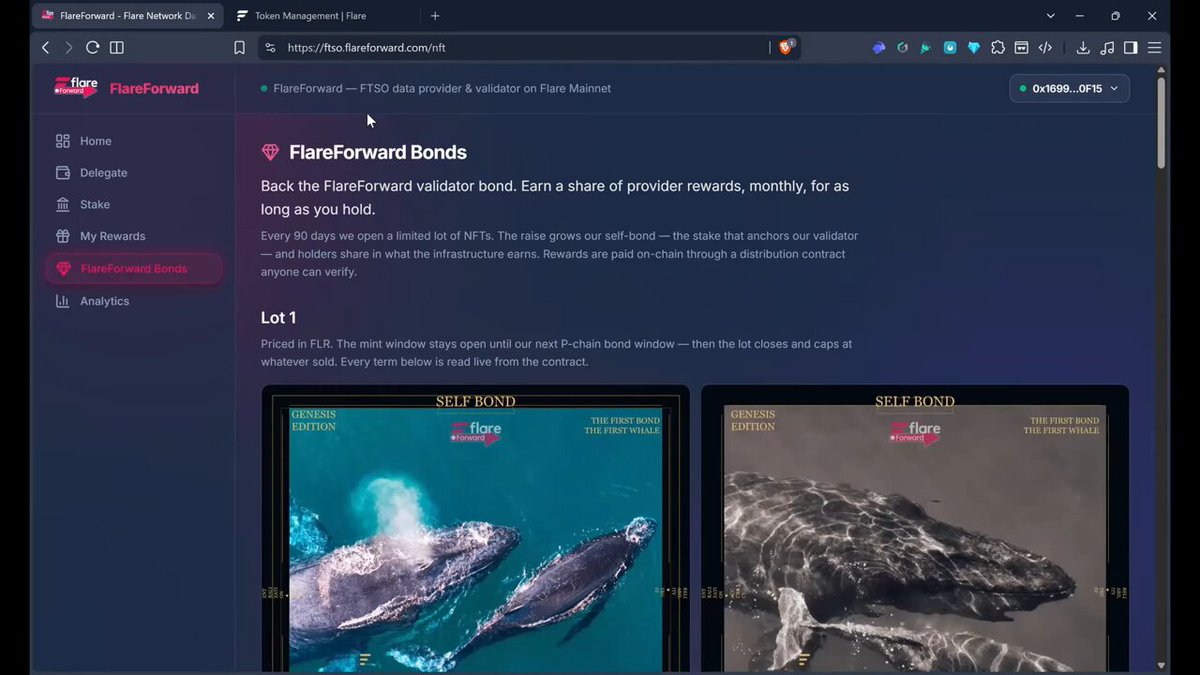
Task: Open the puzzle-piece Extensions menu
Action: [x=998, y=47]
